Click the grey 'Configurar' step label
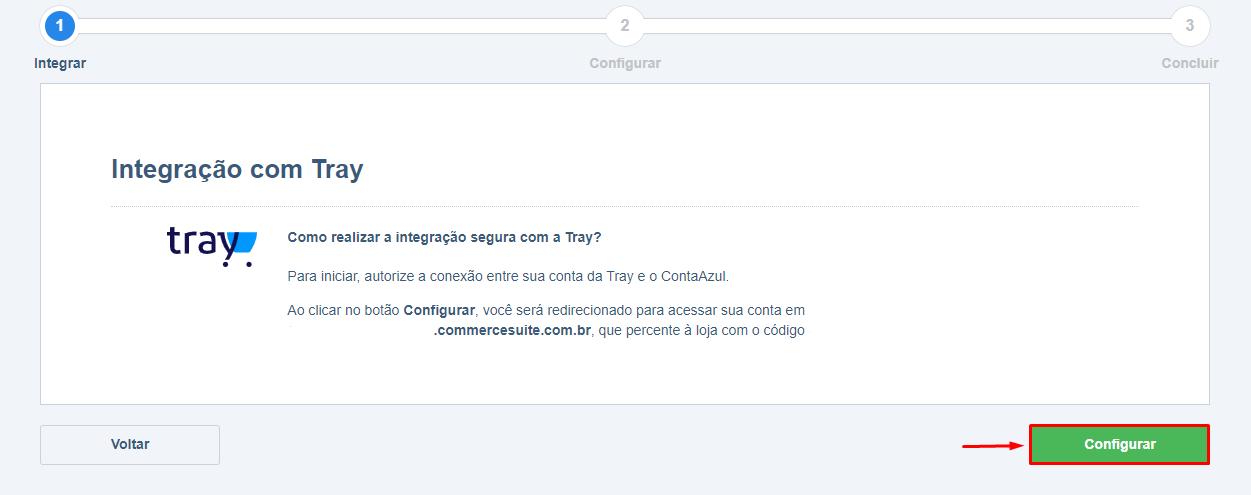1251x495 pixels. click(625, 63)
